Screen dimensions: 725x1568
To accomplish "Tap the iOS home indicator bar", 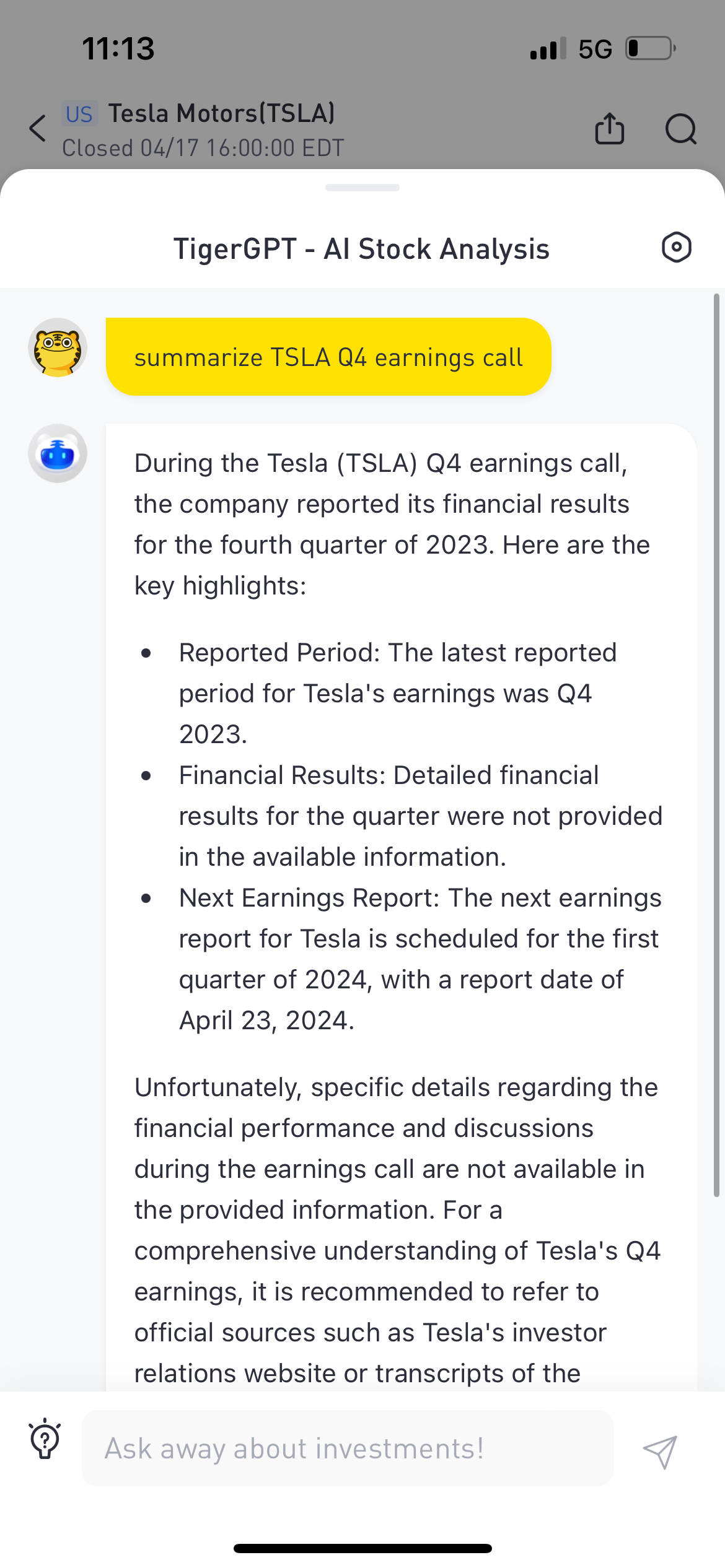I will 362,1548.
